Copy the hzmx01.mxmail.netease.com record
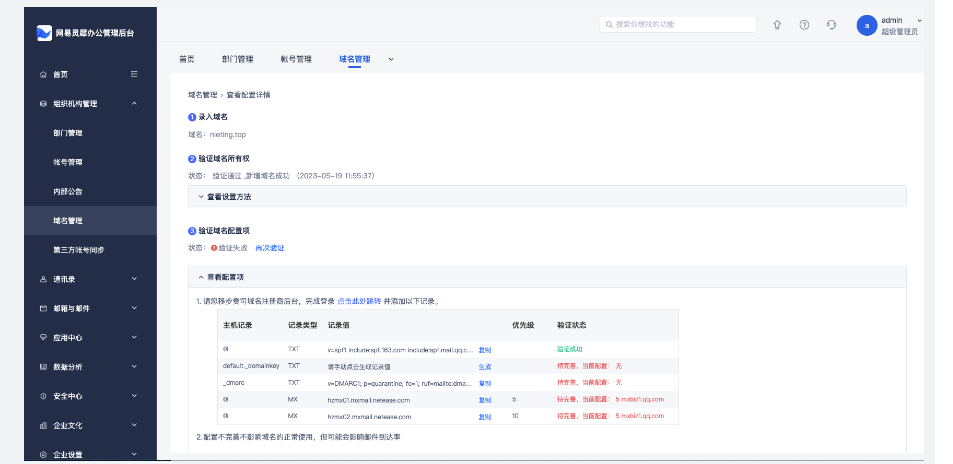953x464 pixels. [x=484, y=400]
